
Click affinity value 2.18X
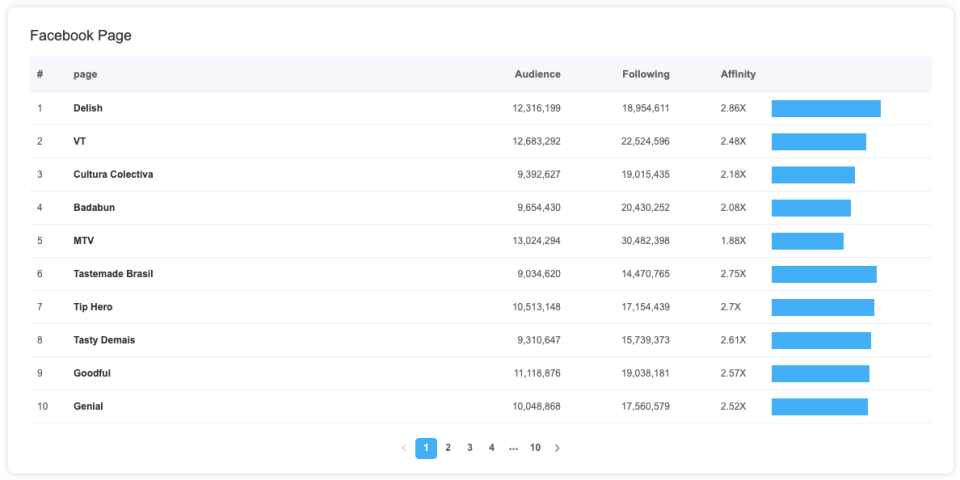click(x=733, y=174)
